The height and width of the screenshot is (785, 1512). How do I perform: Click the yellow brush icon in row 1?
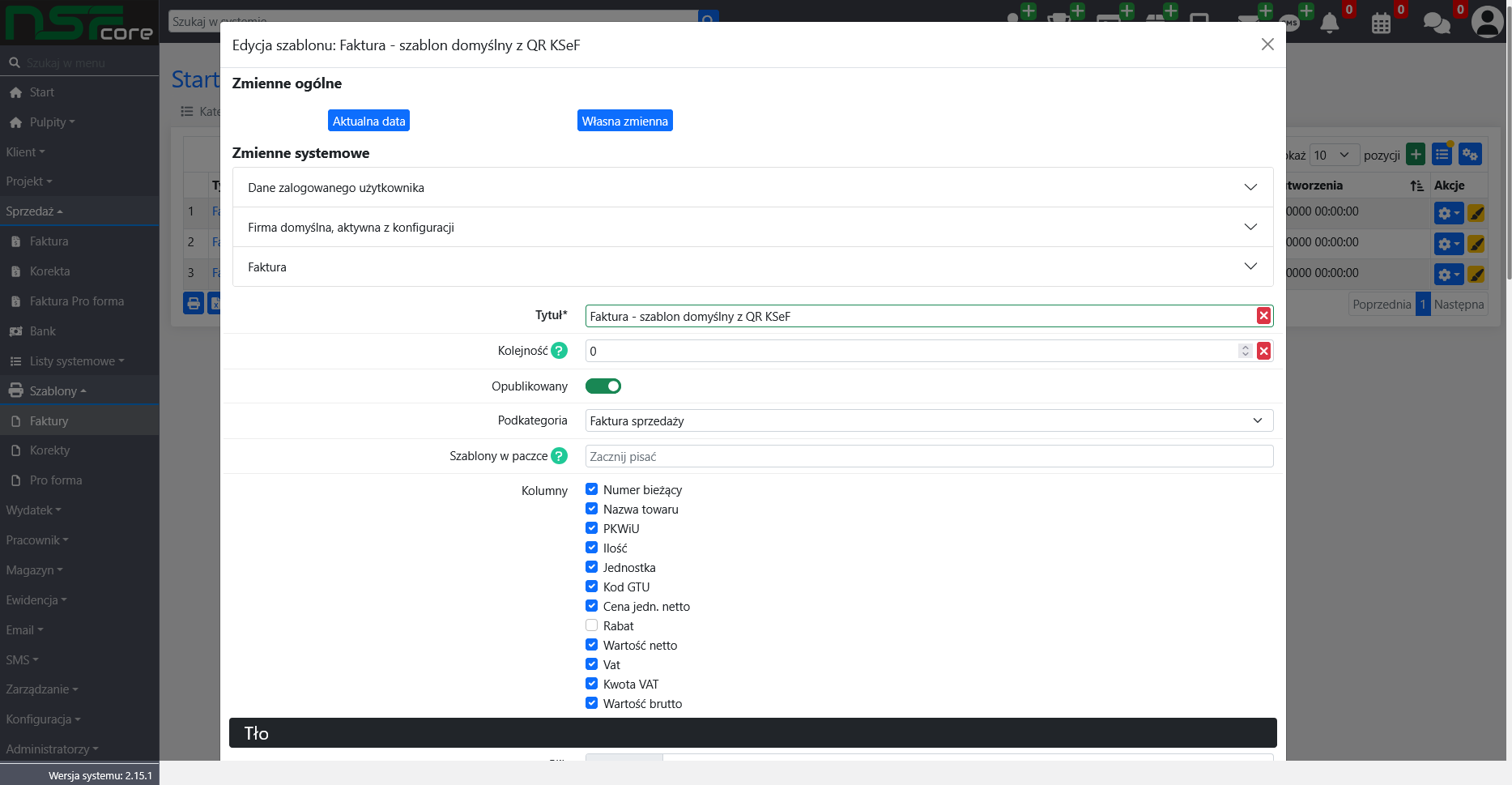(1476, 213)
